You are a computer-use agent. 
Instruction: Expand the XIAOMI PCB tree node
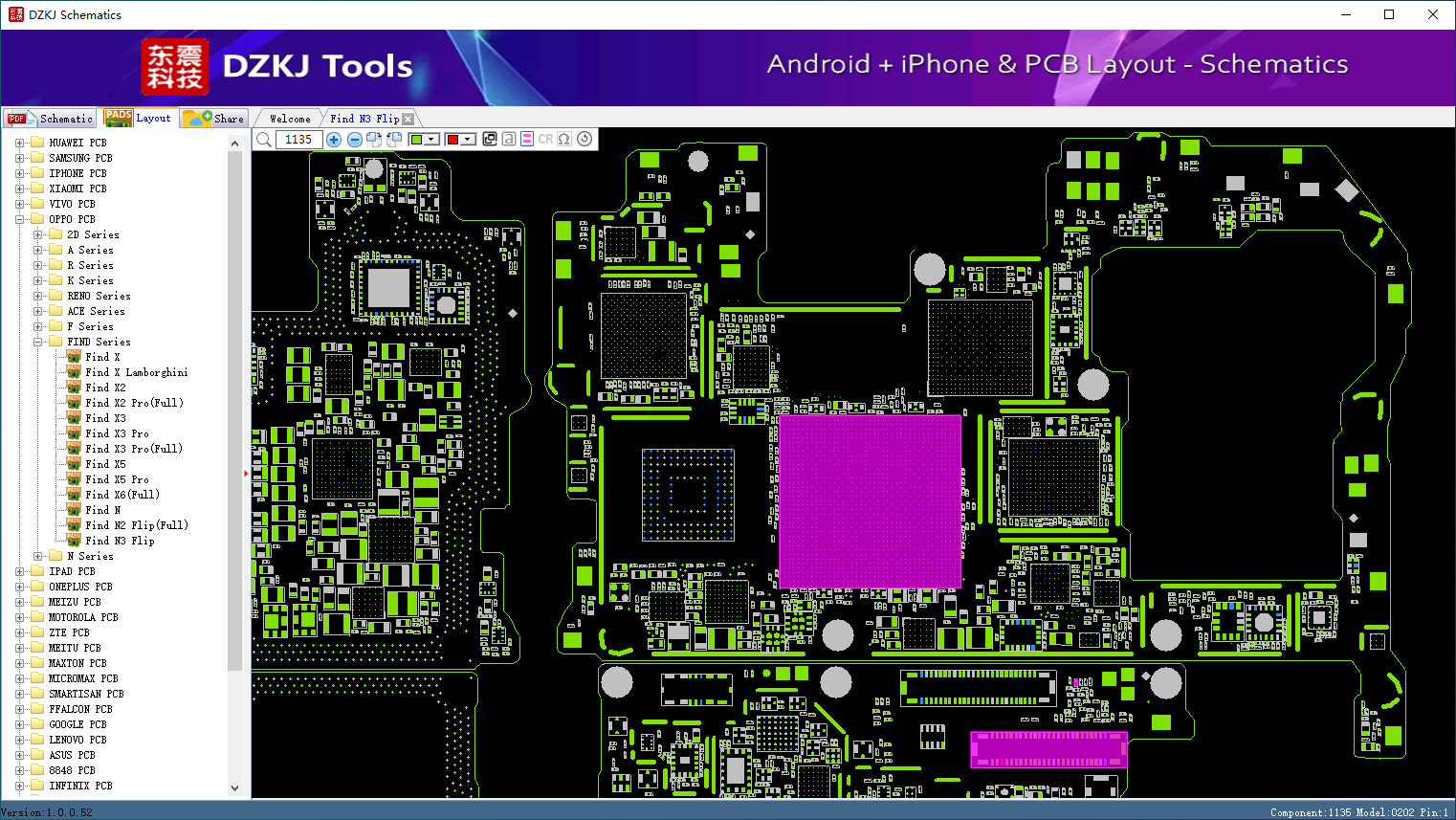click(19, 188)
